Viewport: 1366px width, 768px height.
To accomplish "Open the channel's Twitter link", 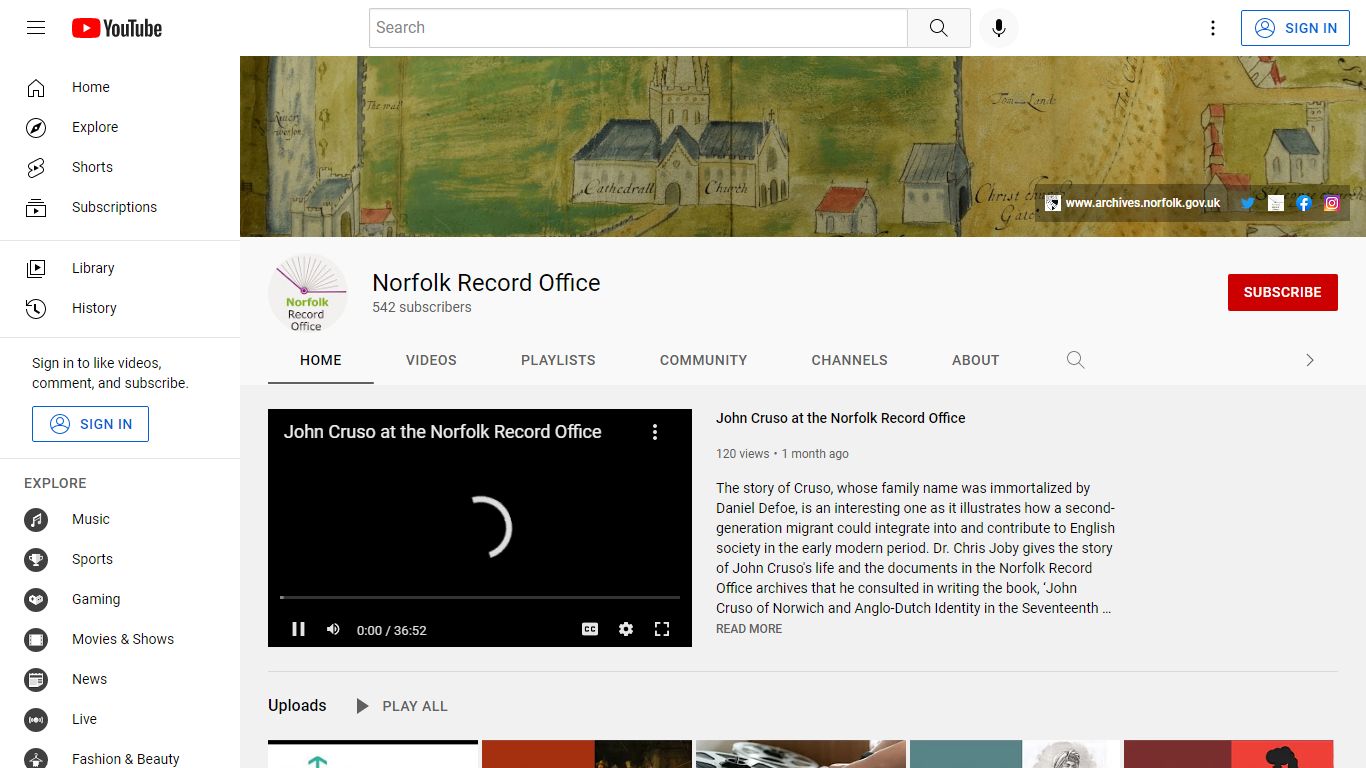I will pos(1248,203).
